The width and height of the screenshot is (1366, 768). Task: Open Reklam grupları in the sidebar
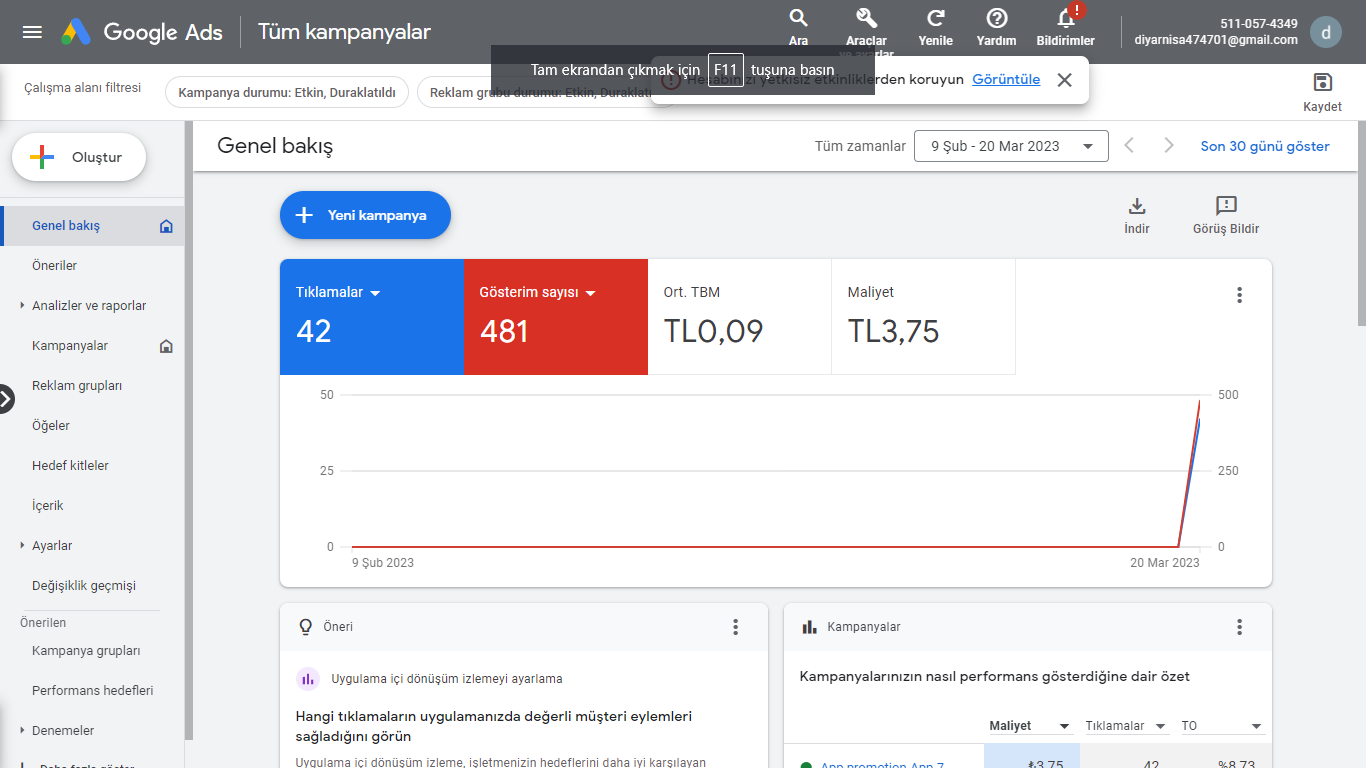click(x=77, y=386)
